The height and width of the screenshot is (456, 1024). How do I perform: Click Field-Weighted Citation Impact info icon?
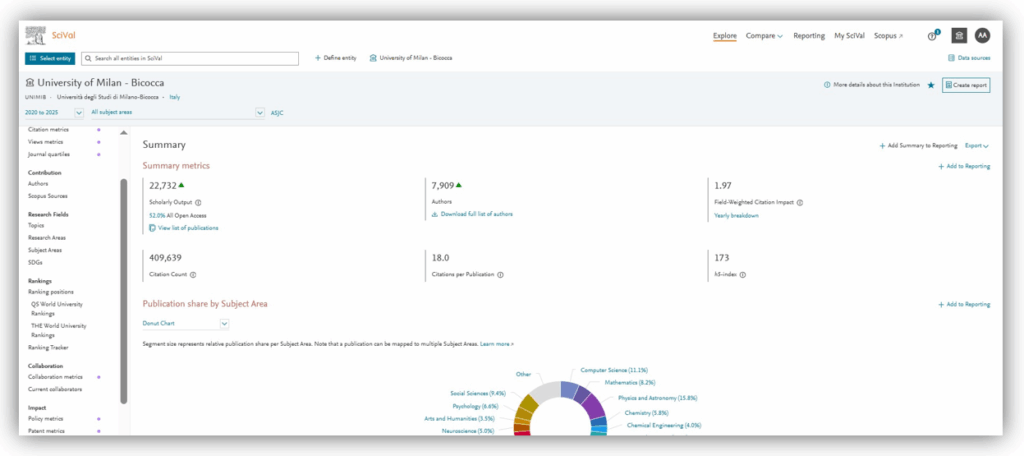[800, 203]
